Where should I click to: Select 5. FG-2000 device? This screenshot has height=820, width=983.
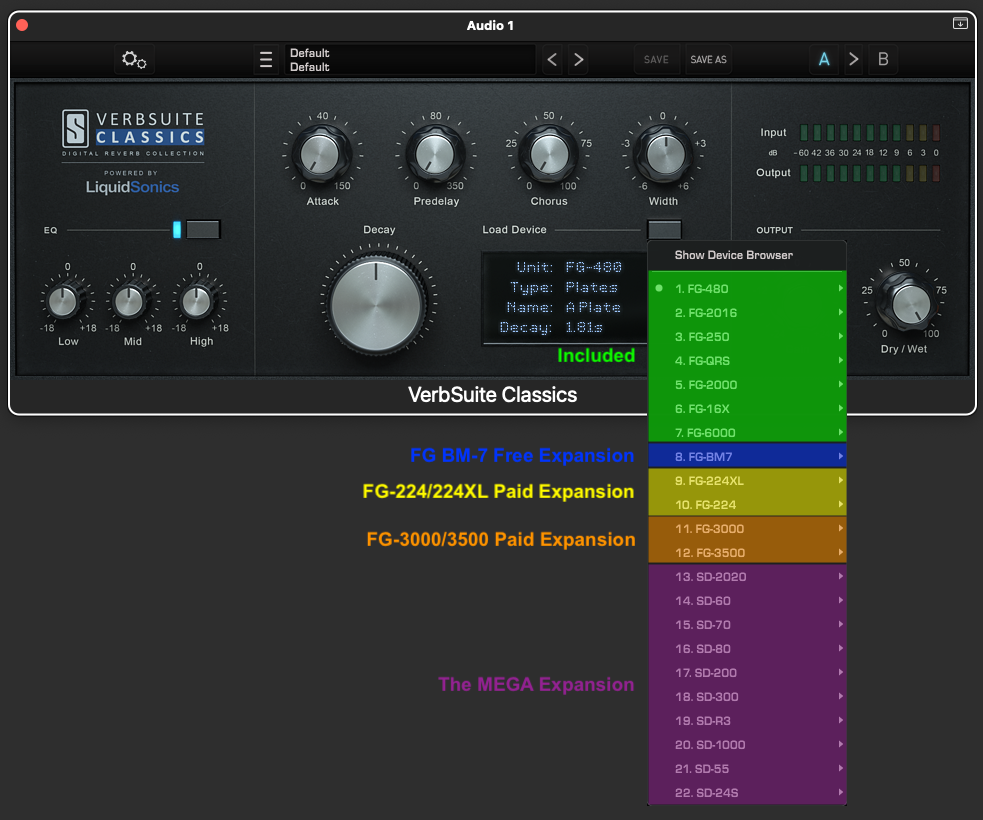[747, 384]
